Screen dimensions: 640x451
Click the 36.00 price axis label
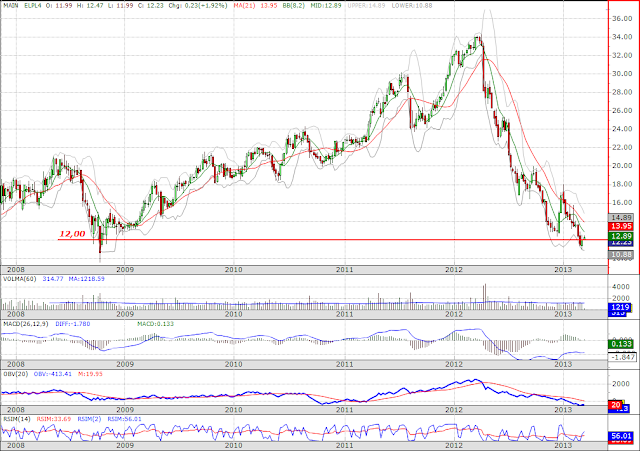pos(622,19)
